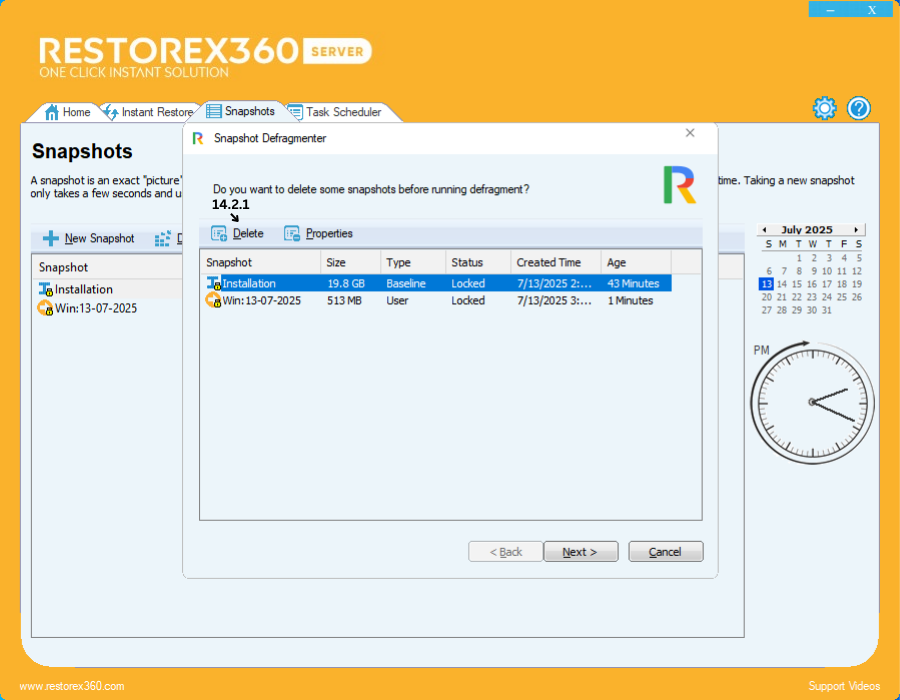The image size is (900, 700).
Task: Click the Installation icon in the main snapshot list
Action: (46, 289)
